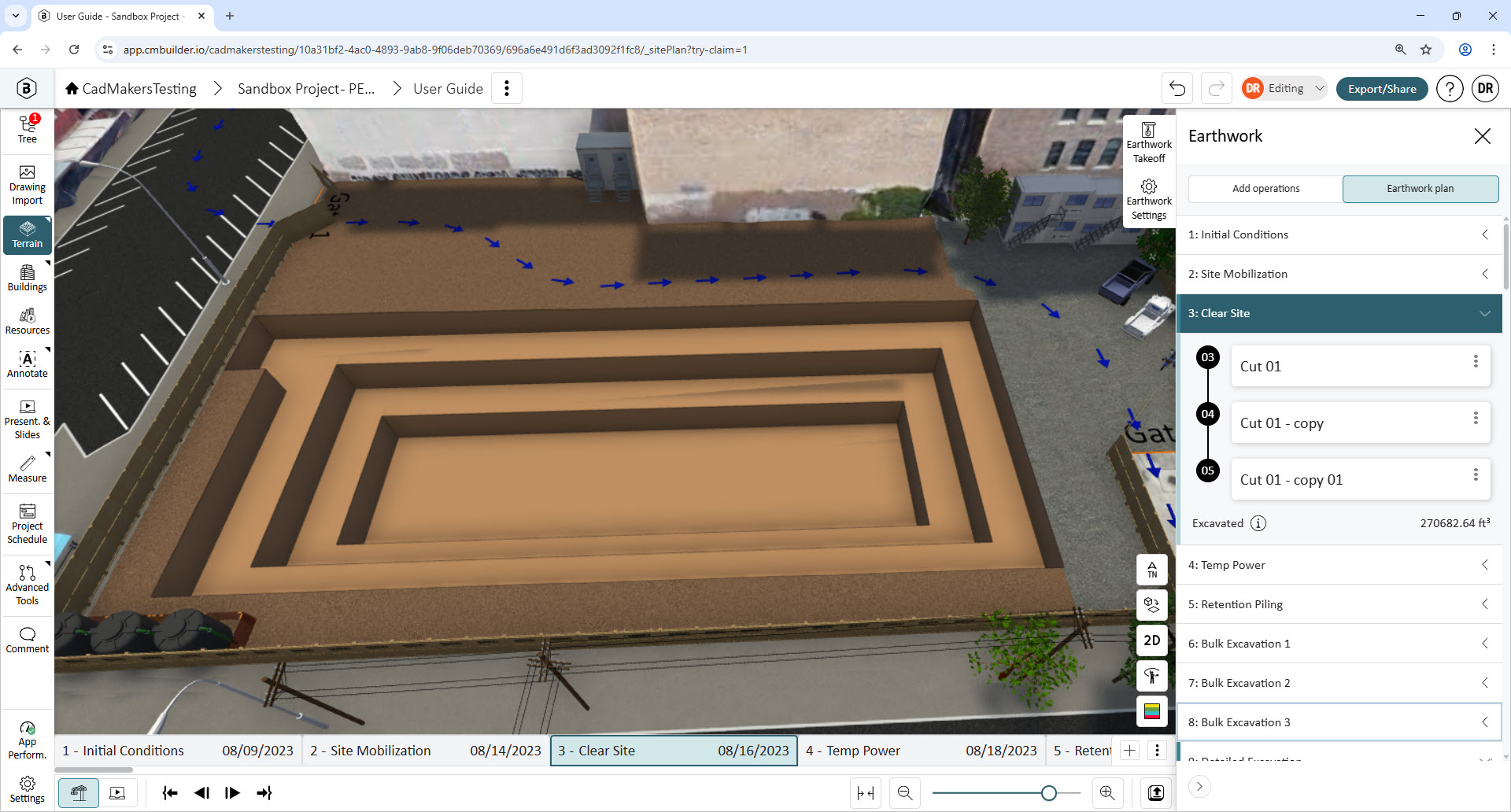Open Earthwork Settings gear
Screen dimensions: 1511x812
click(x=1149, y=199)
